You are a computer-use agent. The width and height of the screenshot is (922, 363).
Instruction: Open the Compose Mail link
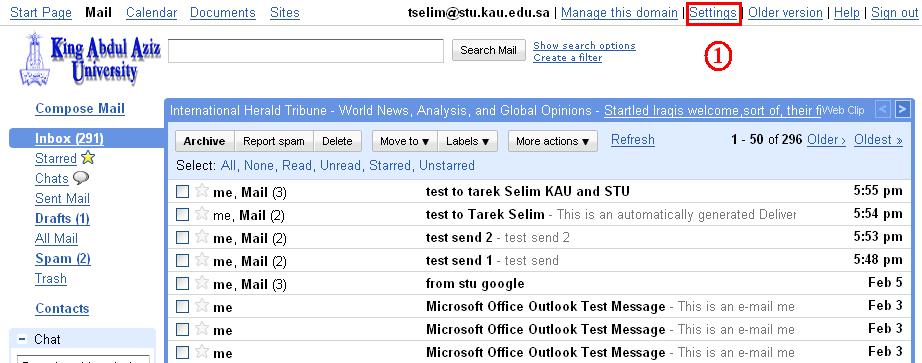click(80, 108)
